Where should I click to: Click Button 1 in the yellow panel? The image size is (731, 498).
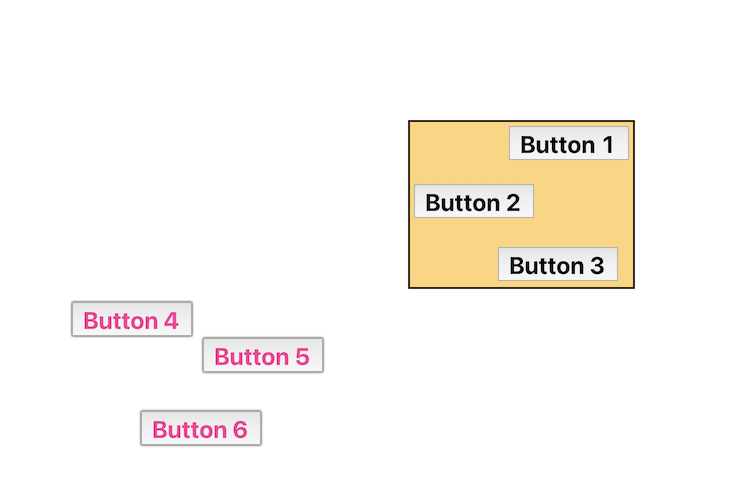[568, 144]
